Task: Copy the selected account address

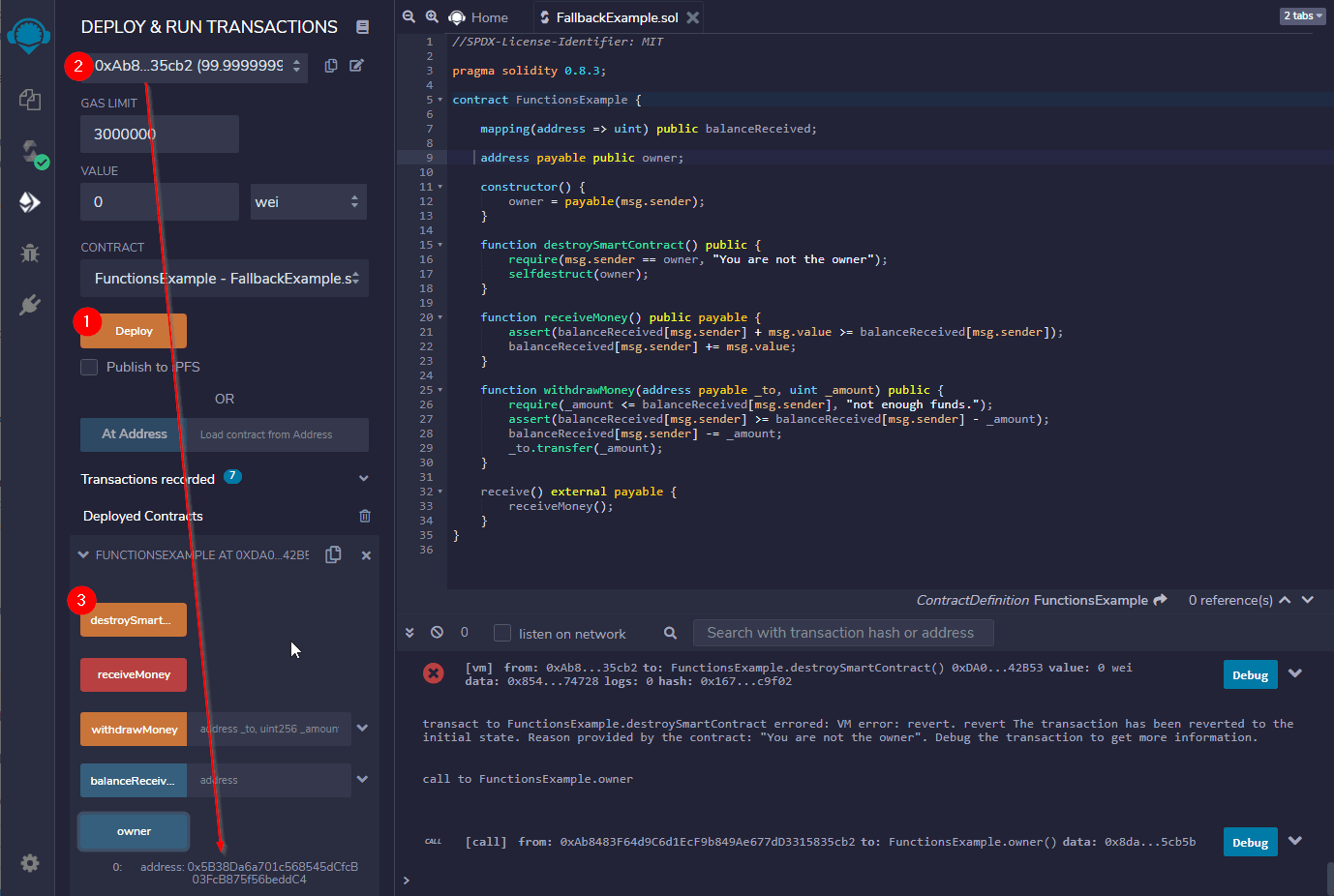Action: coord(331,66)
